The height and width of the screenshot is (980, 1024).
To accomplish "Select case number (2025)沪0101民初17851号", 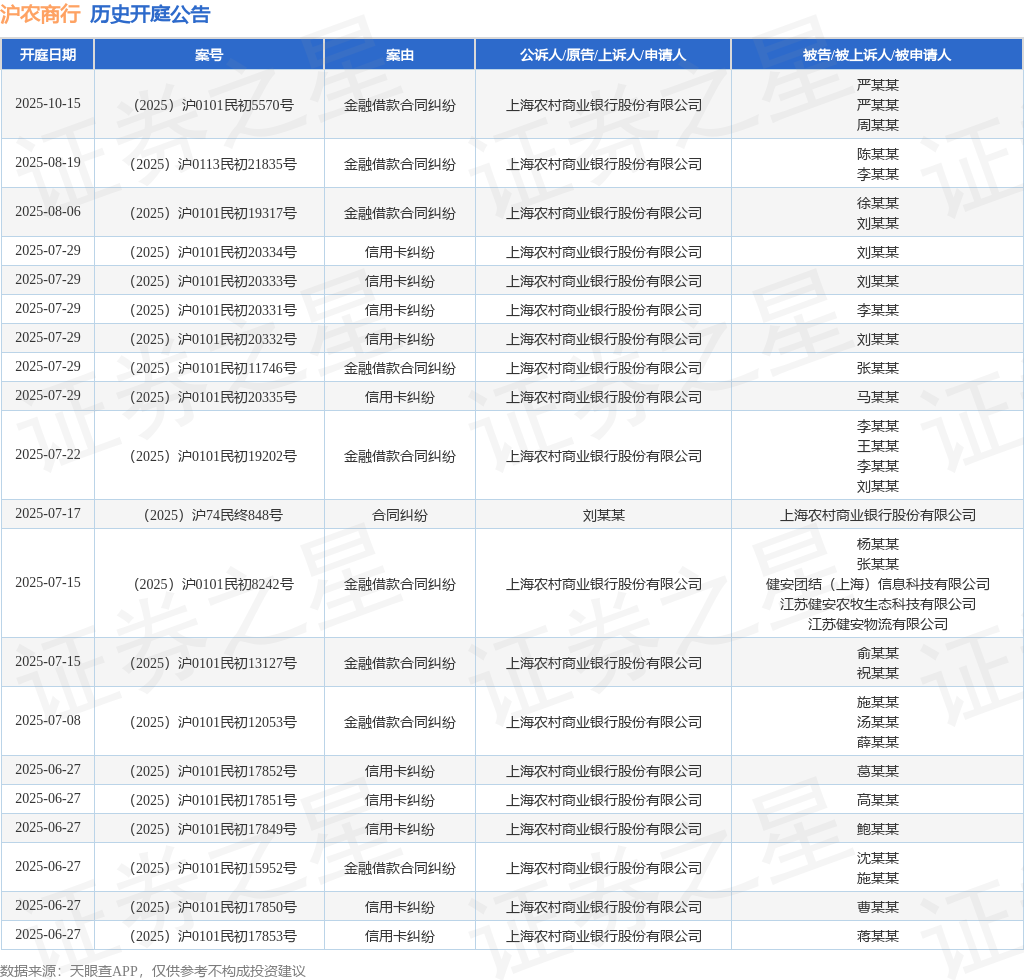I will [x=214, y=800].
